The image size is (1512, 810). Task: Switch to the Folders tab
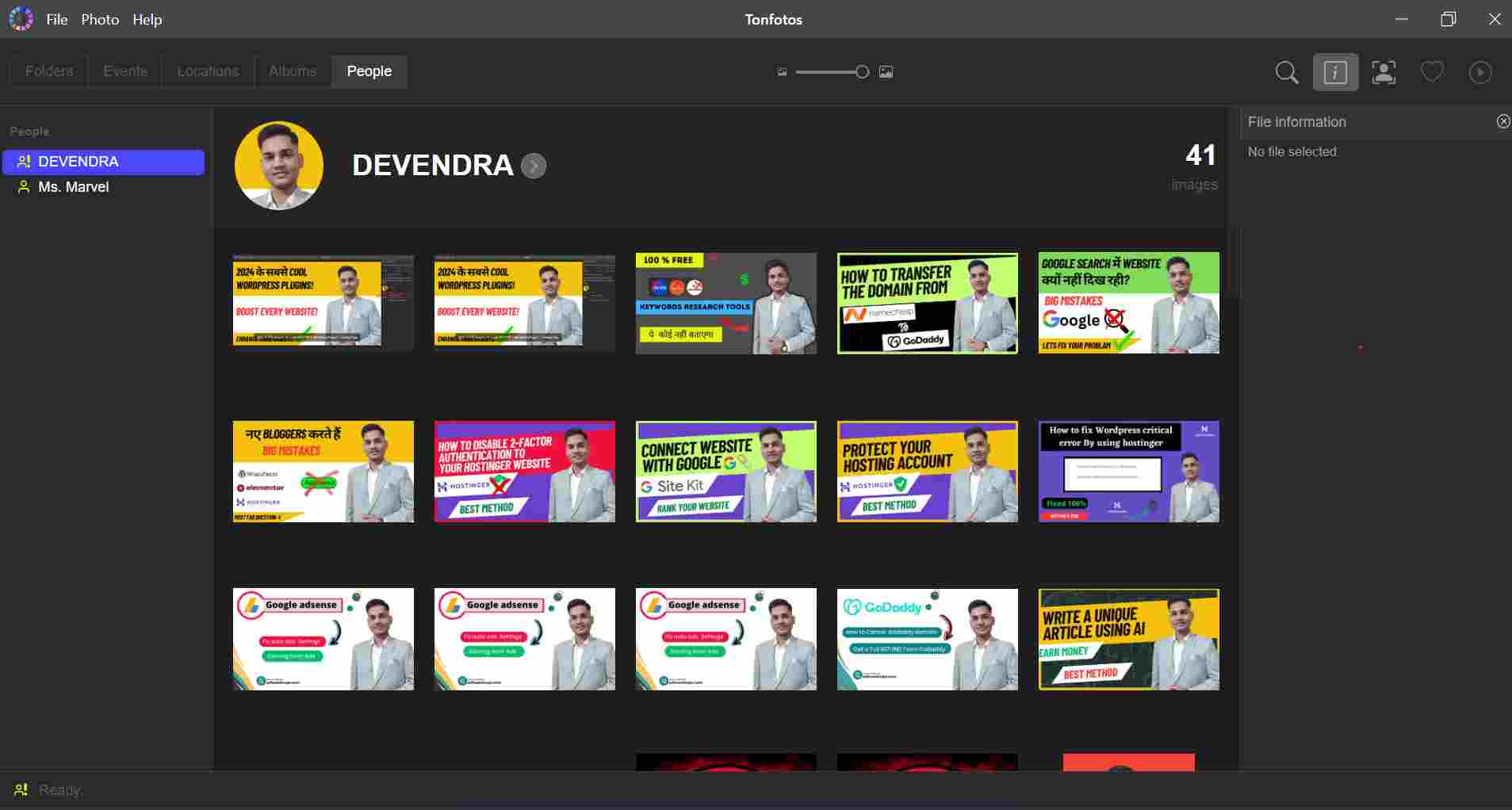49,71
